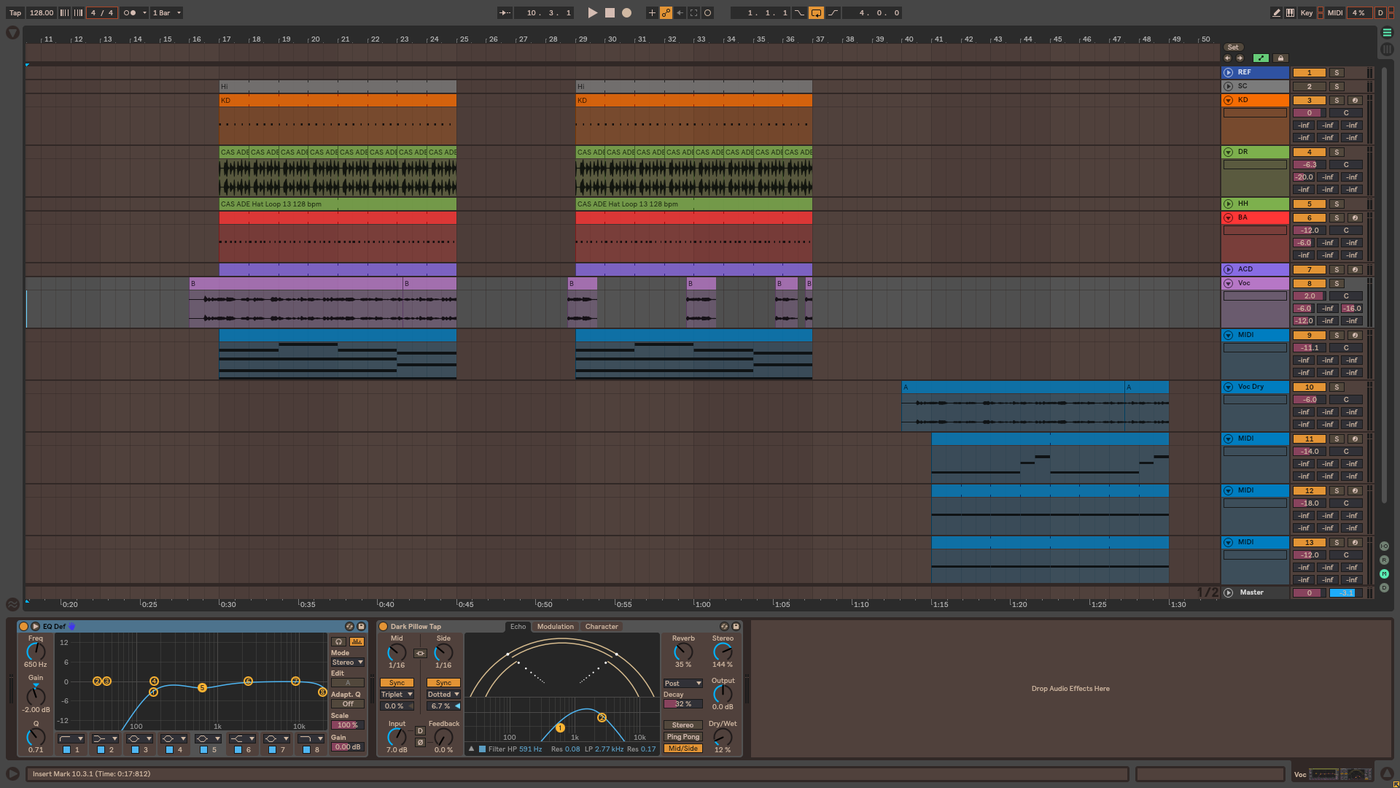
Task: Toggle the Adapt. Q Off button
Action: pos(348,704)
